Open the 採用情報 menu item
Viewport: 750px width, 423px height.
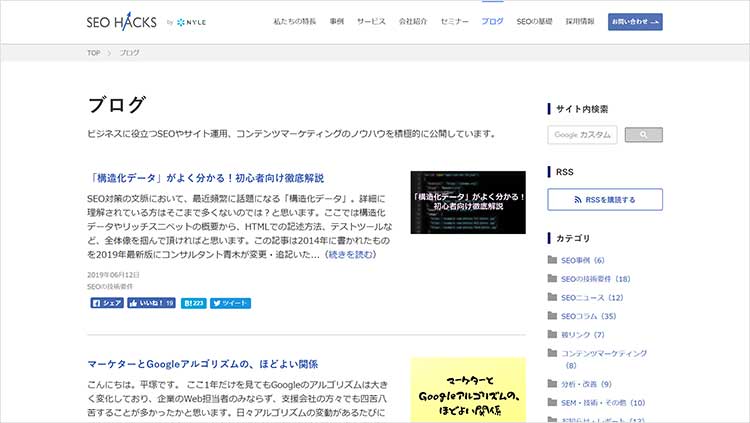coord(580,22)
